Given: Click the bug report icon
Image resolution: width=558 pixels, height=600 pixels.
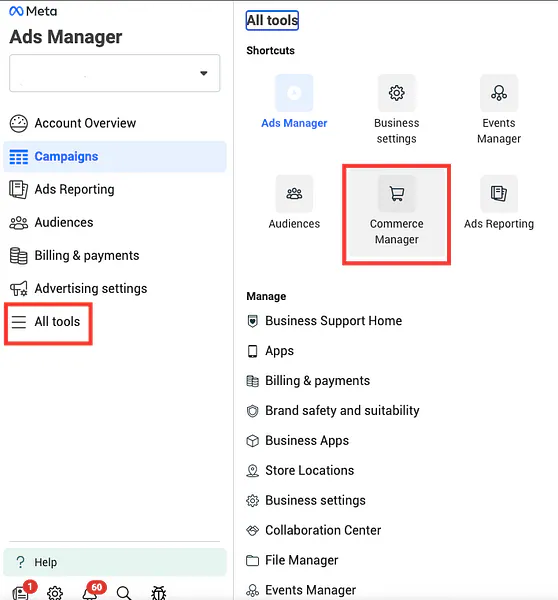Looking at the screenshot, I should 158,593.
